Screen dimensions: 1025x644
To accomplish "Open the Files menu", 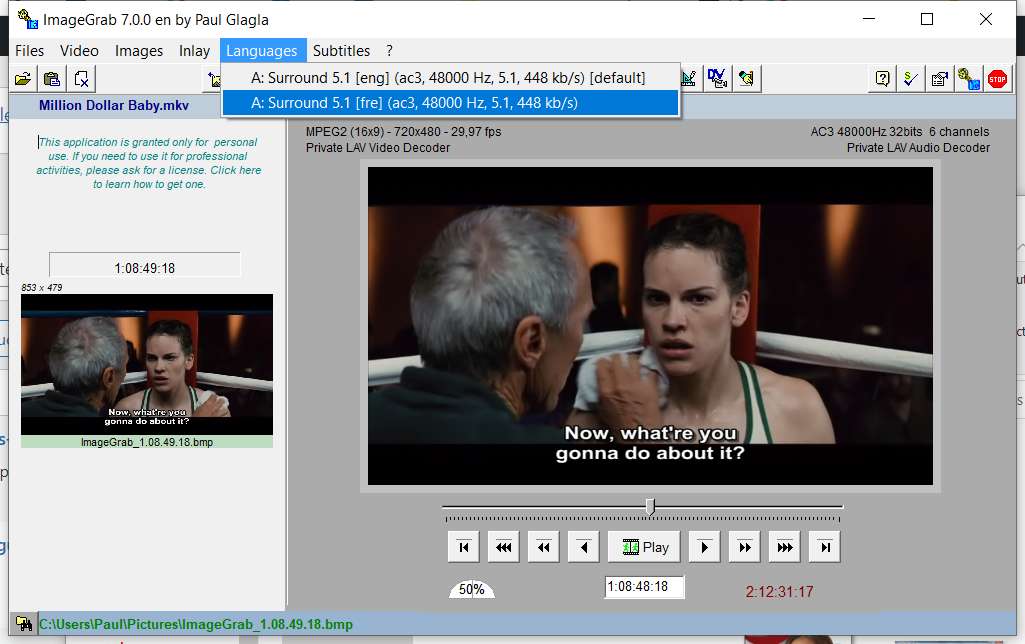I will click(29, 51).
